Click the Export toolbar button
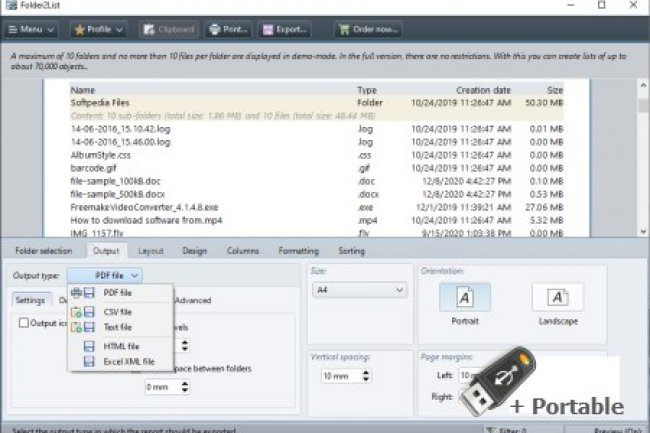This screenshot has width=650, height=433. point(284,29)
